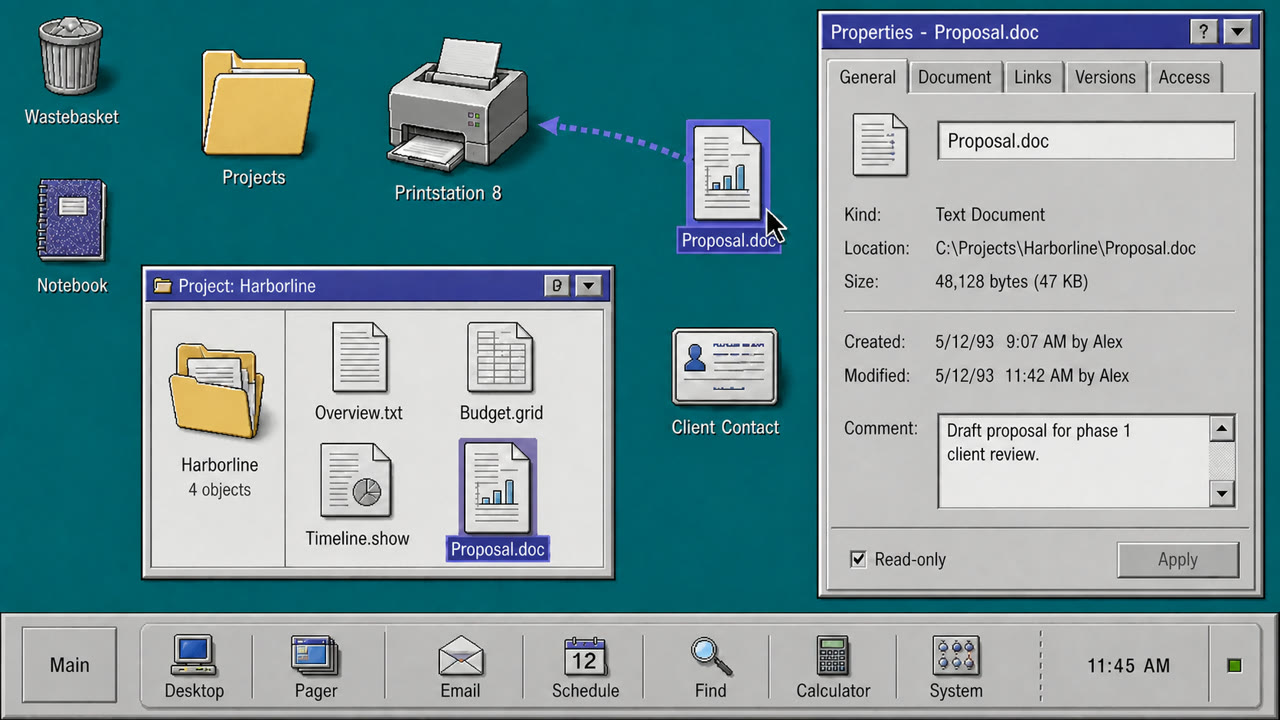1280x720 pixels.
Task: Select Timeline.show in the Harborline window
Action: 357,495
